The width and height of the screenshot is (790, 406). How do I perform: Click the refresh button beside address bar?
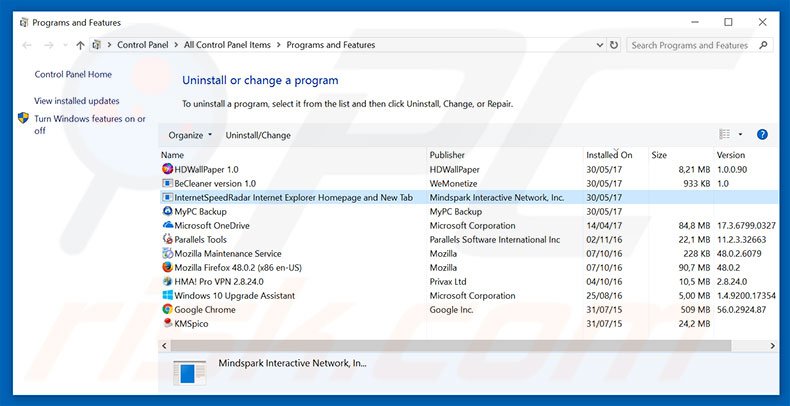(x=613, y=45)
